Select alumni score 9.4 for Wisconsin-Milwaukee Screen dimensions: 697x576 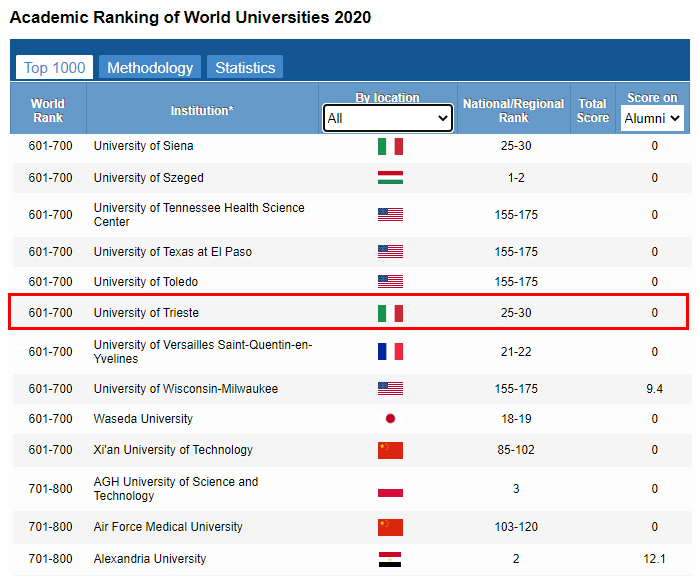pyautogui.click(x=654, y=389)
